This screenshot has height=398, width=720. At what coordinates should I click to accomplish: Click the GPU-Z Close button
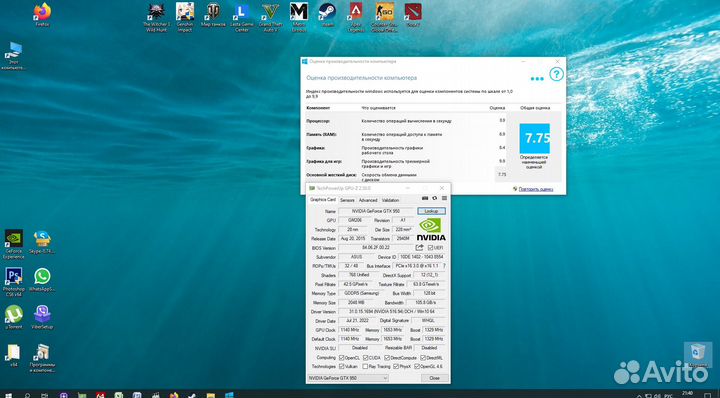[x=434, y=378]
